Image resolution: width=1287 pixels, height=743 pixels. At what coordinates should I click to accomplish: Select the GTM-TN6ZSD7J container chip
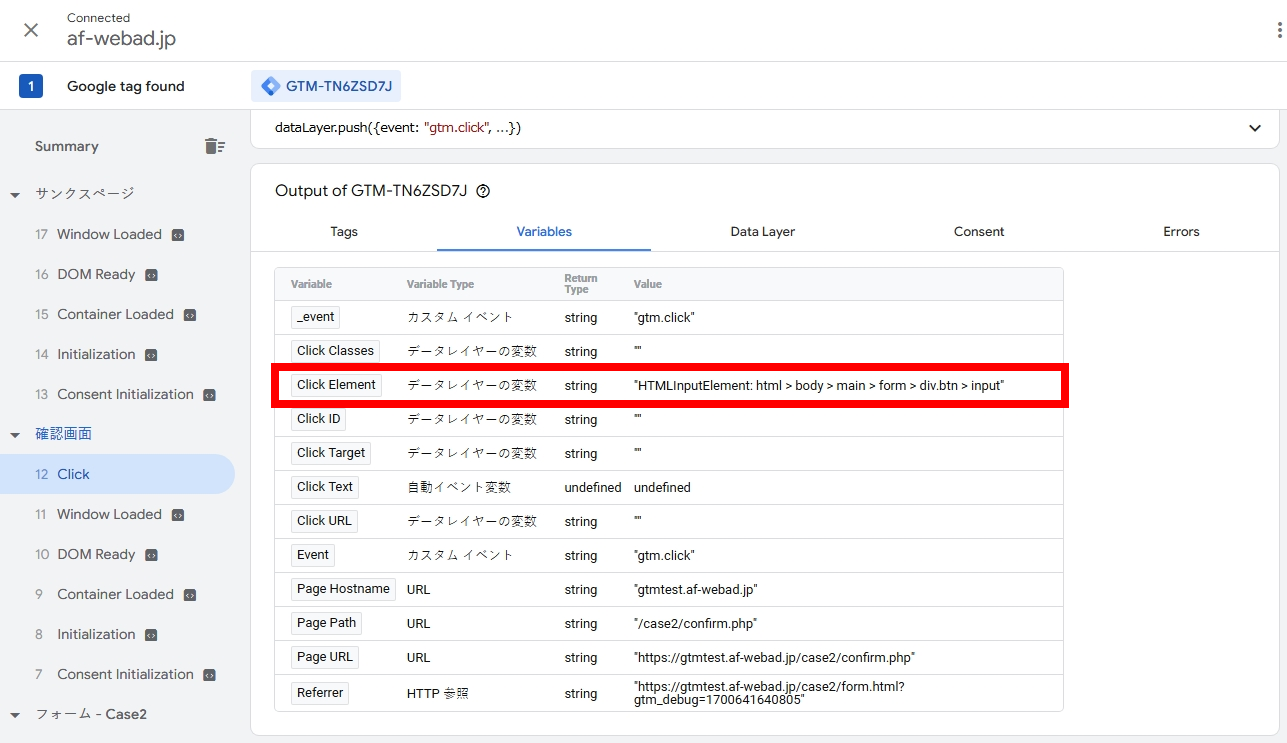(326, 86)
